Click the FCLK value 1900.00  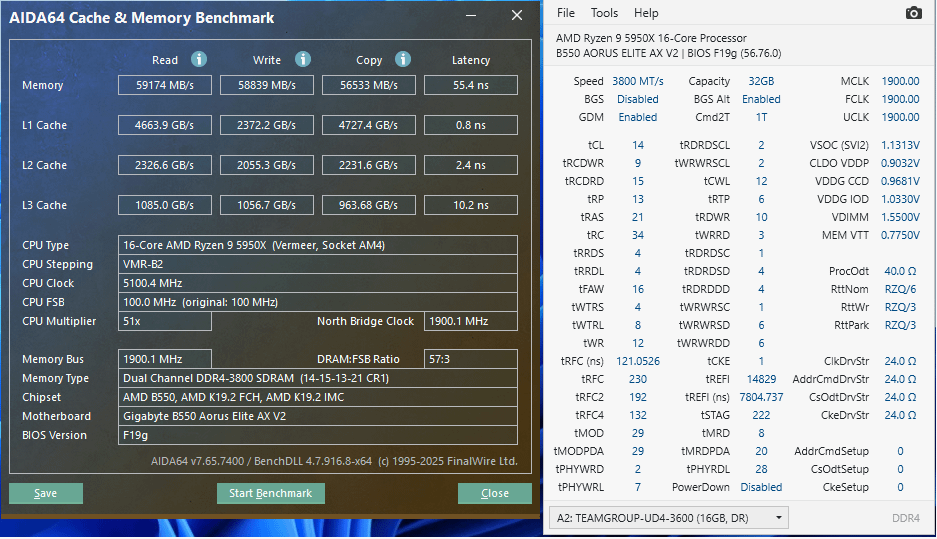[x=900, y=99]
